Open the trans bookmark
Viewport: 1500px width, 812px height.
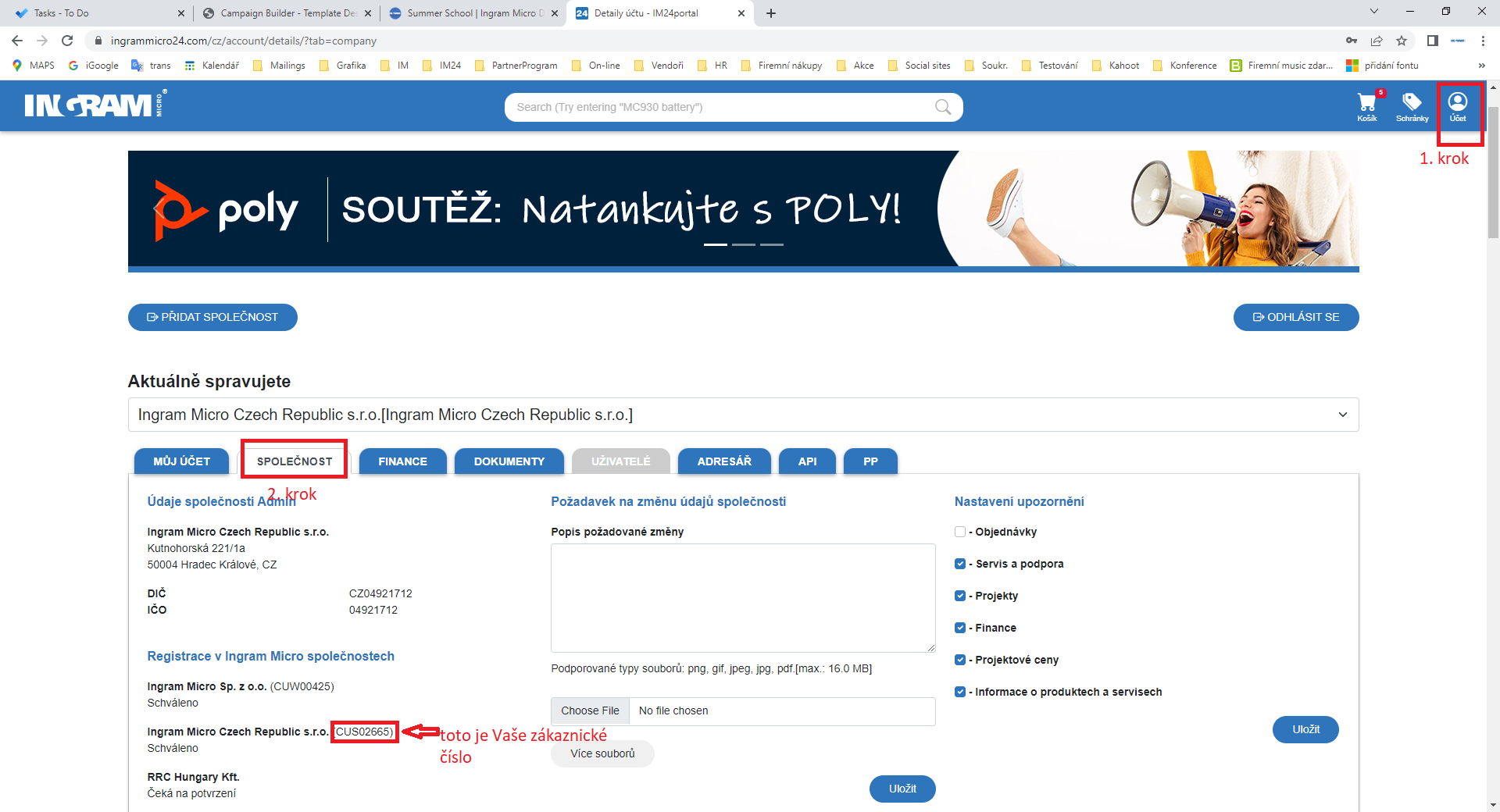[x=152, y=66]
